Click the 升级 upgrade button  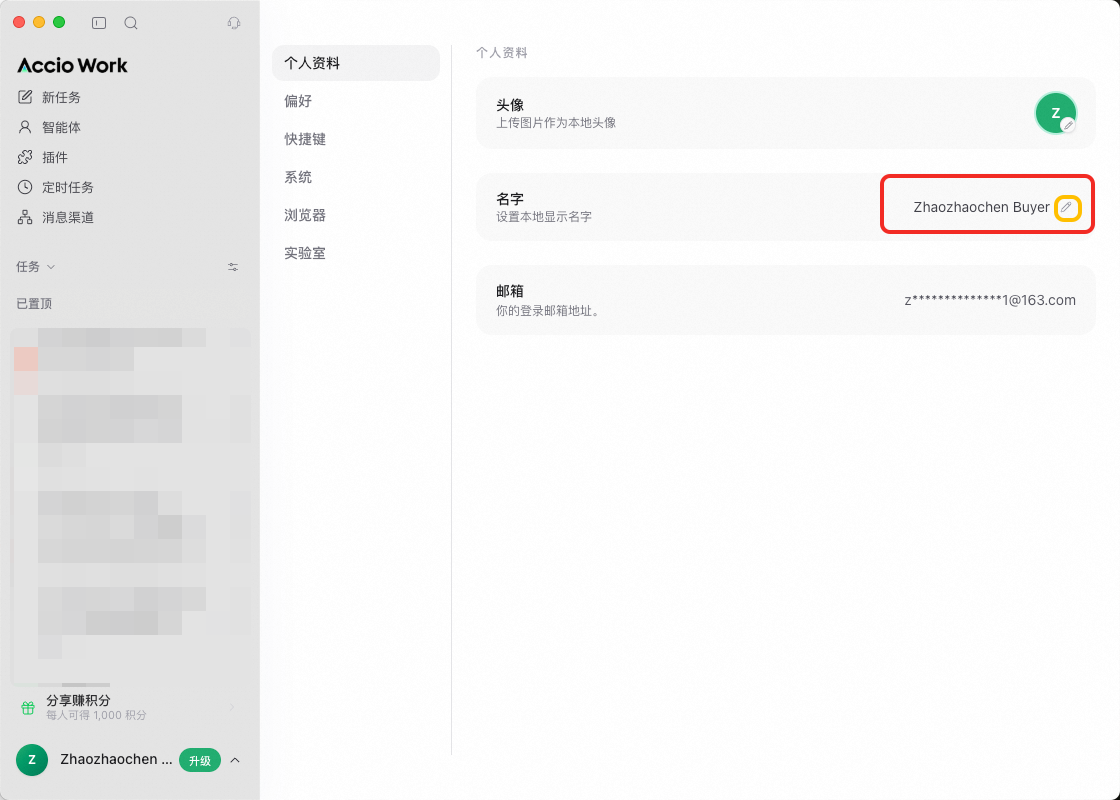[x=200, y=761]
